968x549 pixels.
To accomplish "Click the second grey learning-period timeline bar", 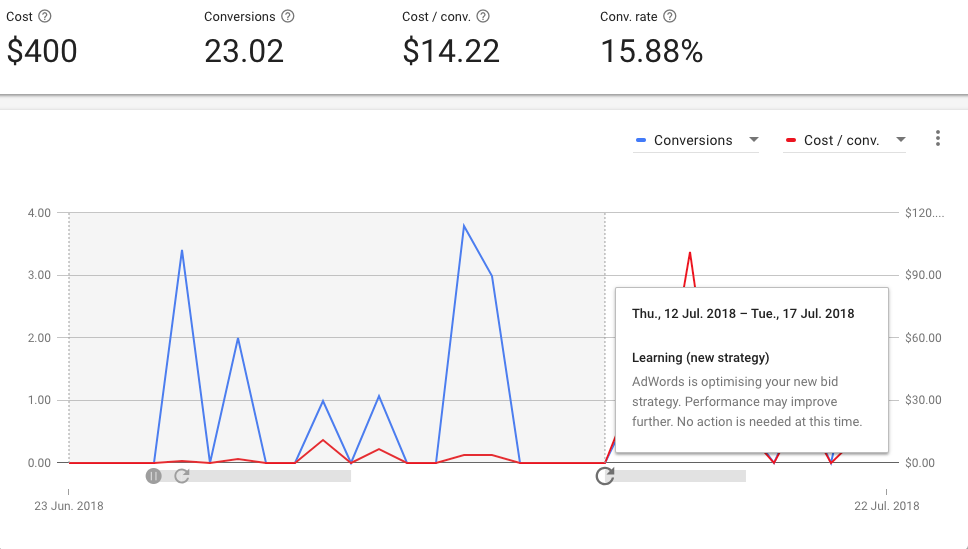I will tap(680, 476).
